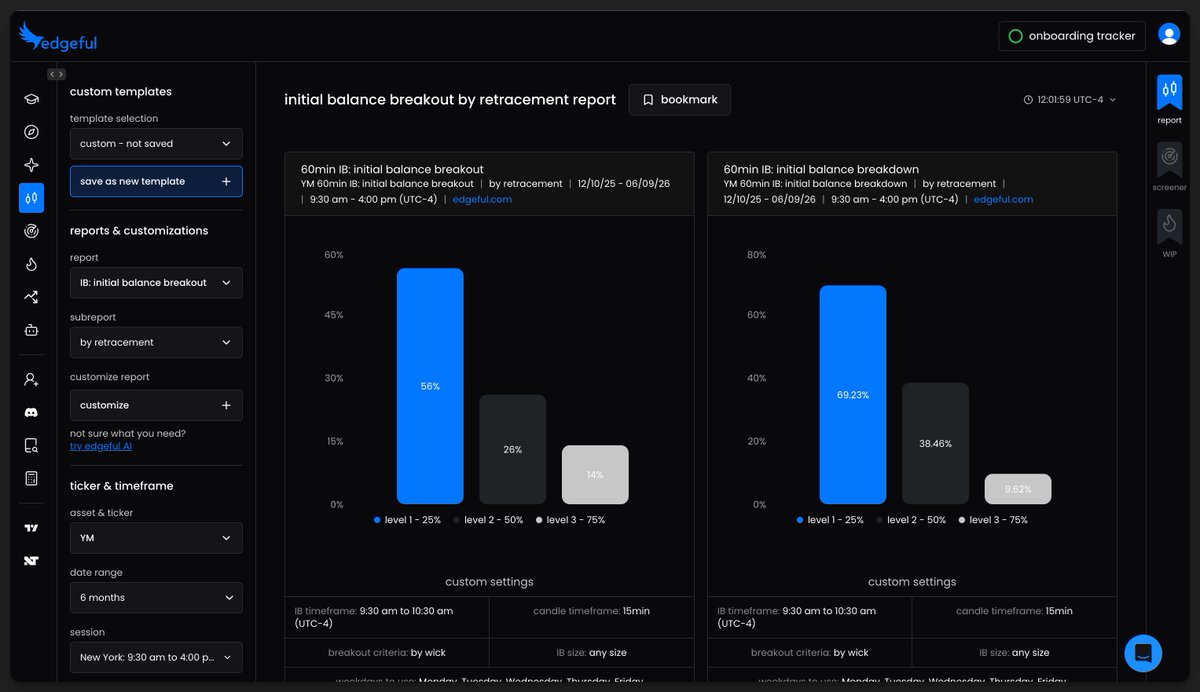Click the NinjaTrader logo icon in sidebar
The width and height of the screenshot is (1200, 692).
coord(31,561)
